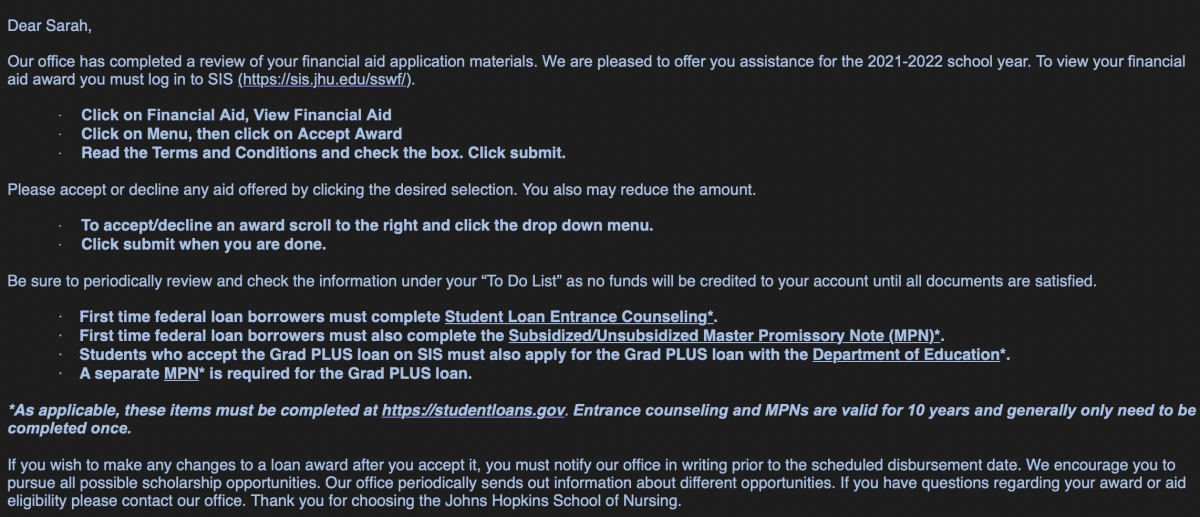This screenshot has height=517, width=1200.
Task: Click the 'Click submit when you are done' bullet
Action: pos(203,244)
